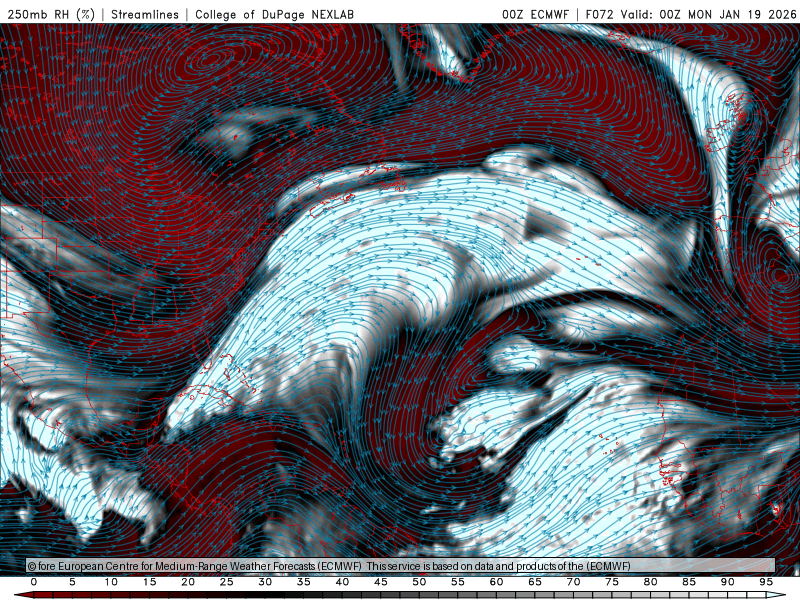Image resolution: width=800 pixels, height=600 pixels.
Task: Click colorbar value '40'
Action: 342,582
